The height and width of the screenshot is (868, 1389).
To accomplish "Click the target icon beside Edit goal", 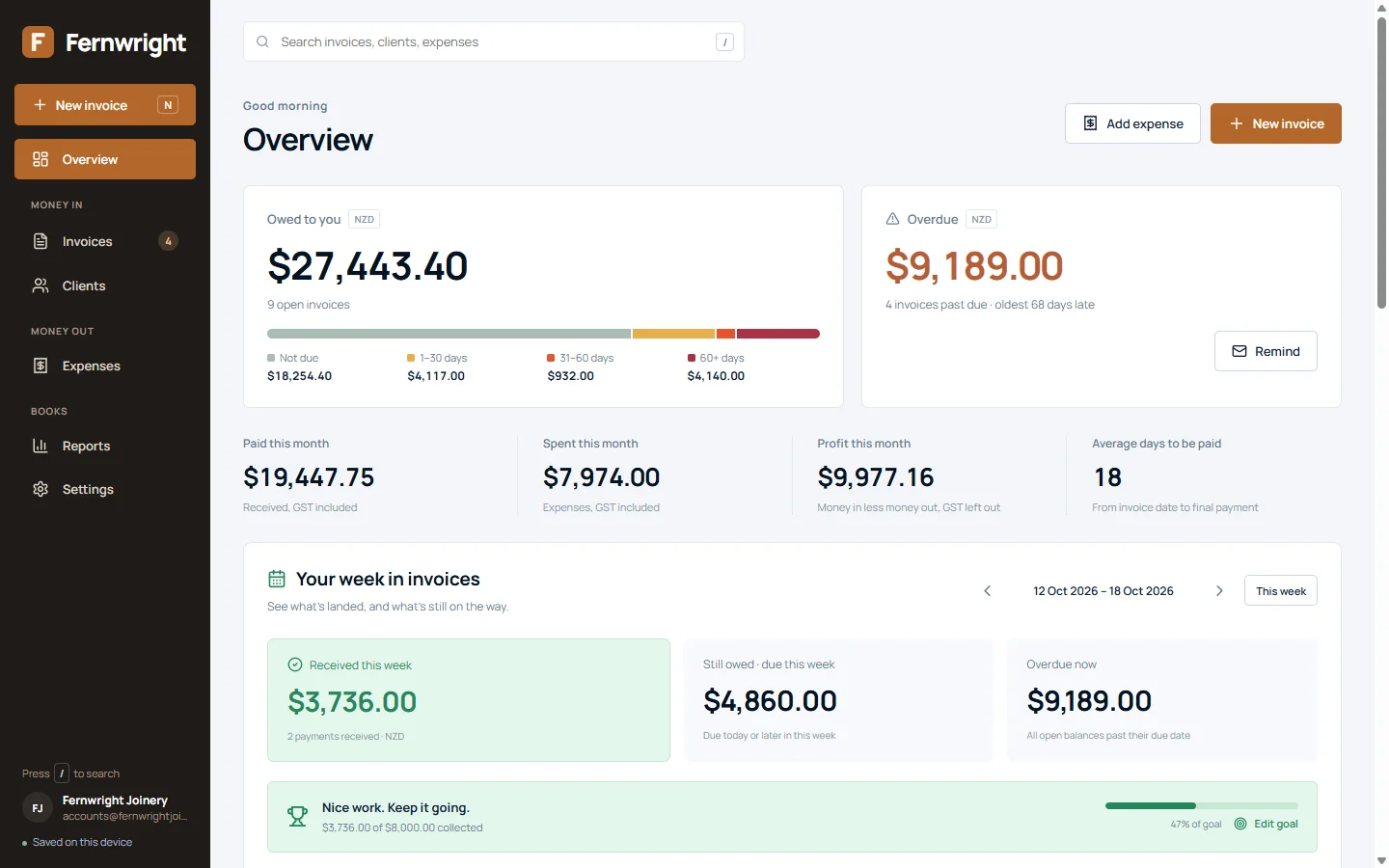I will tap(1240, 824).
